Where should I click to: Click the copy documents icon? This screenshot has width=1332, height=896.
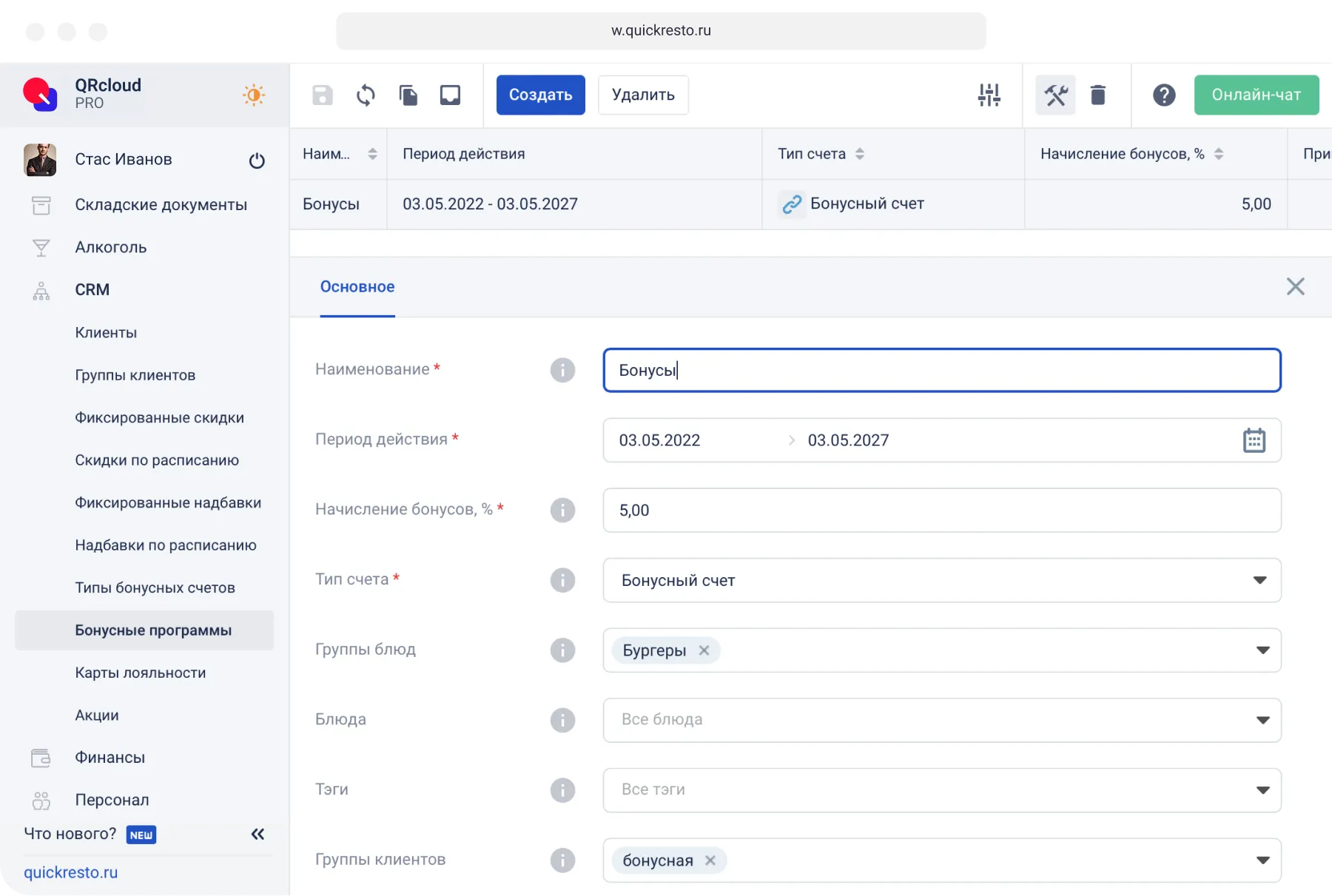coord(408,95)
